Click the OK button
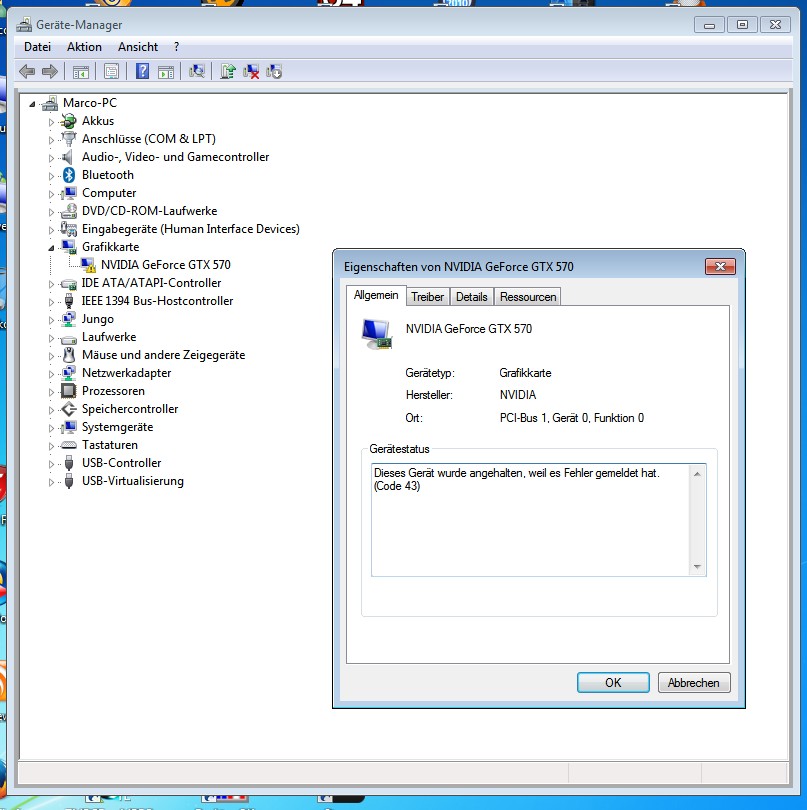807x810 pixels. (x=613, y=682)
